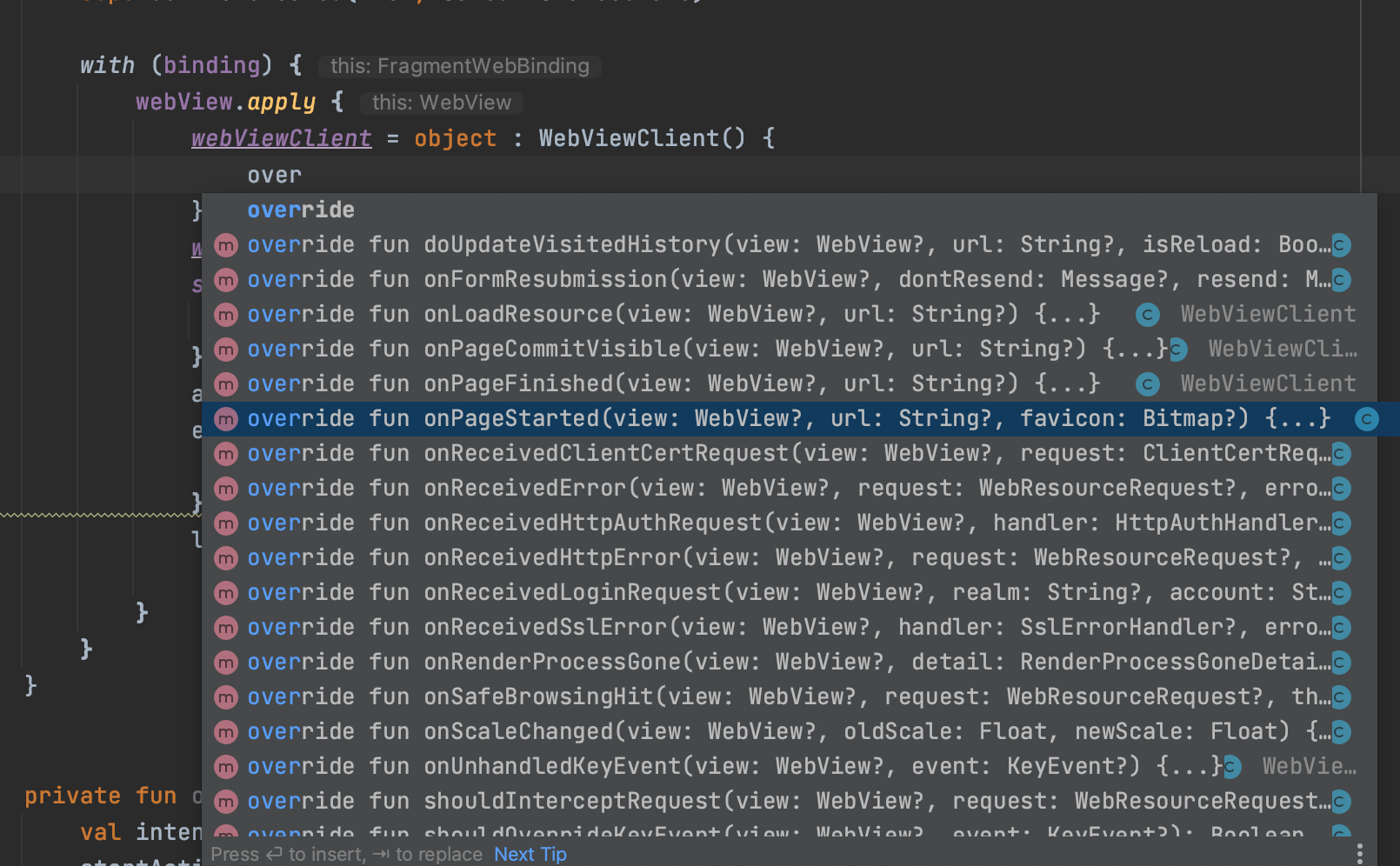Pick onReceivedHttpError completion text

pos(789,557)
